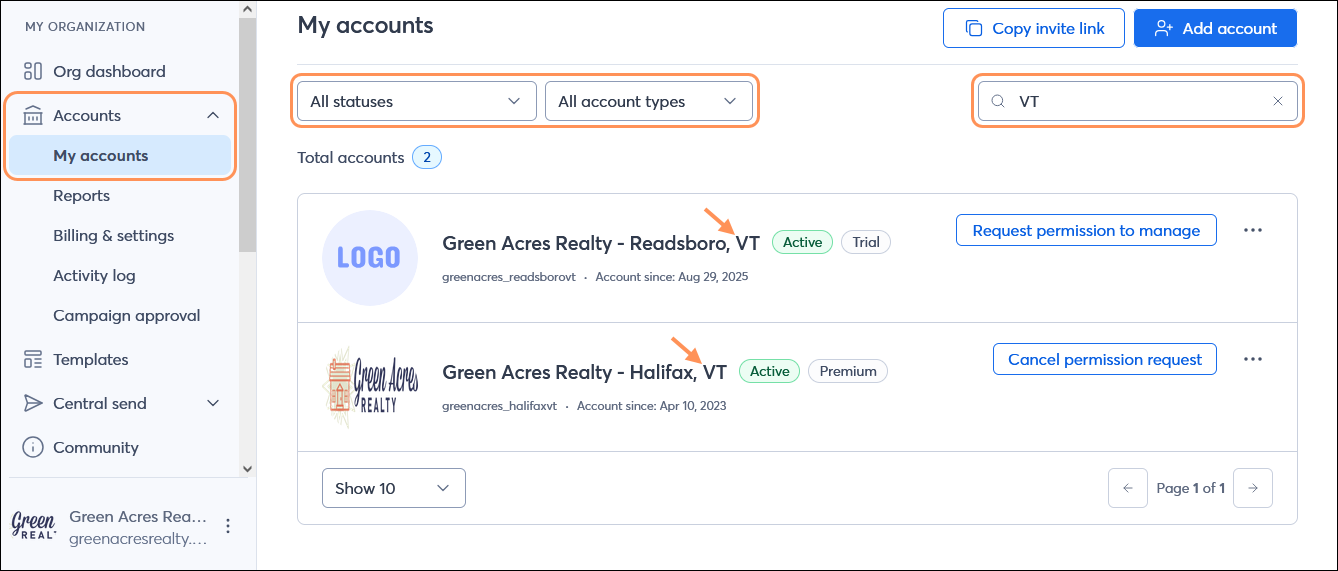Click the Total accounts count badge 2
This screenshot has width=1338, height=571.
(x=427, y=157)
